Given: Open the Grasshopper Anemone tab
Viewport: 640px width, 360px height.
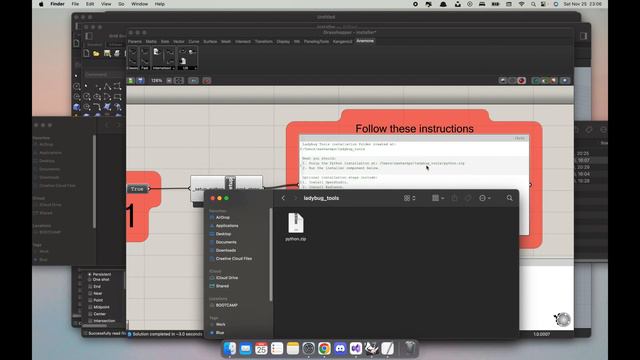Looking at the screenshot, I should point(365,41).
